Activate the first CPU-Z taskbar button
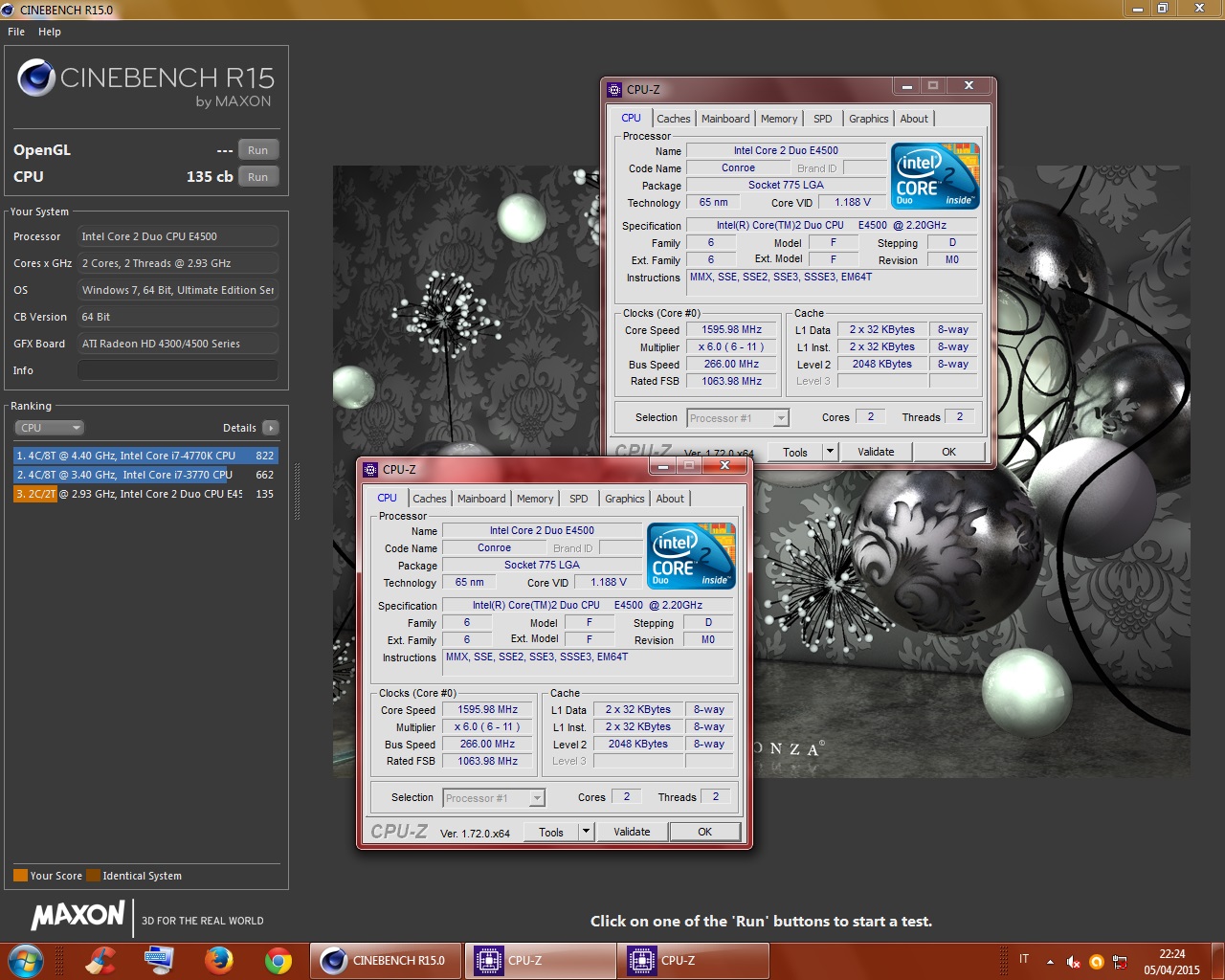 [541, 960]
